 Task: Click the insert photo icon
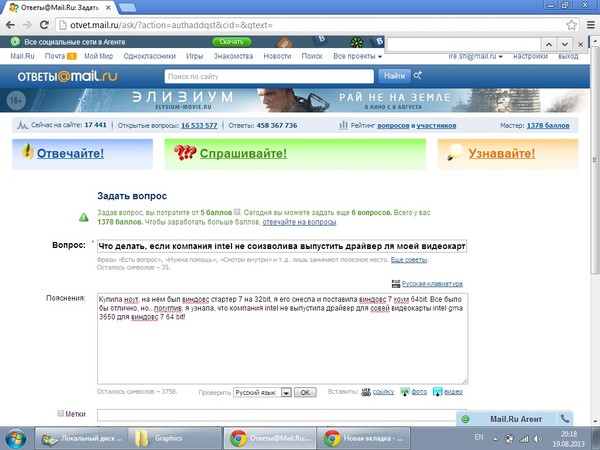click(404, 392)
